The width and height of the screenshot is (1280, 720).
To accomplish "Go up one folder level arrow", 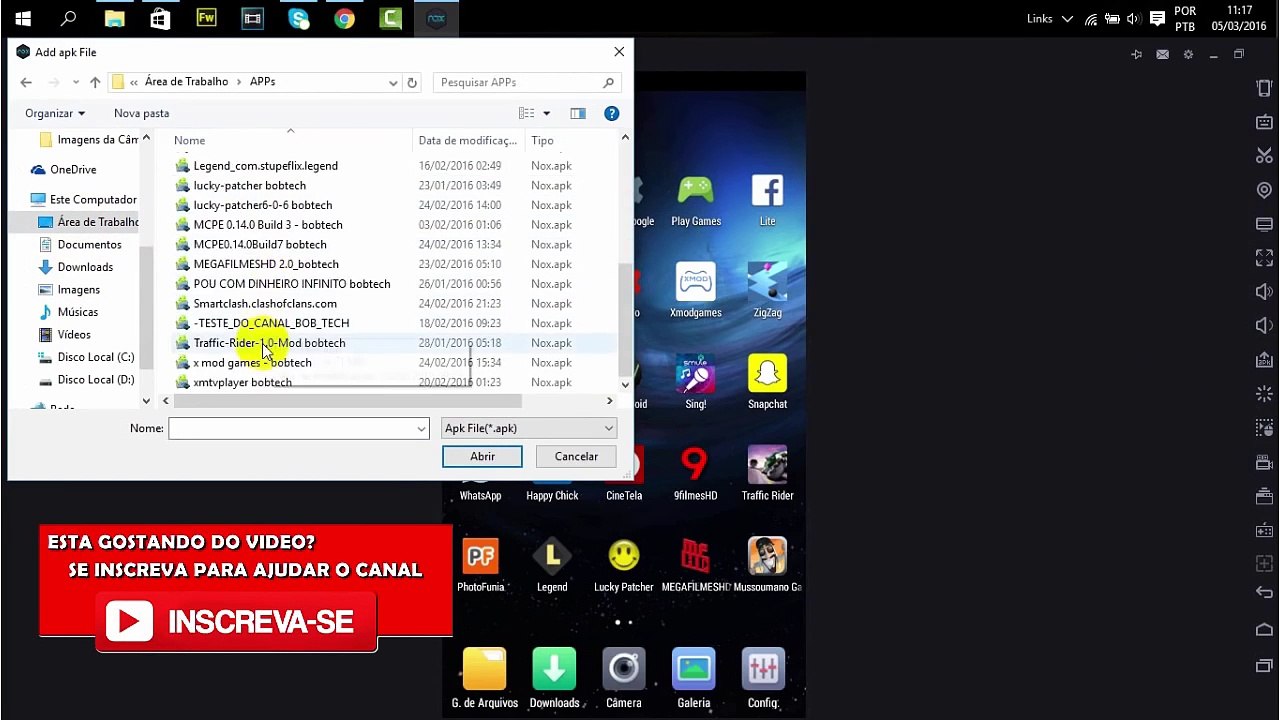I will (x=95, y=82).
